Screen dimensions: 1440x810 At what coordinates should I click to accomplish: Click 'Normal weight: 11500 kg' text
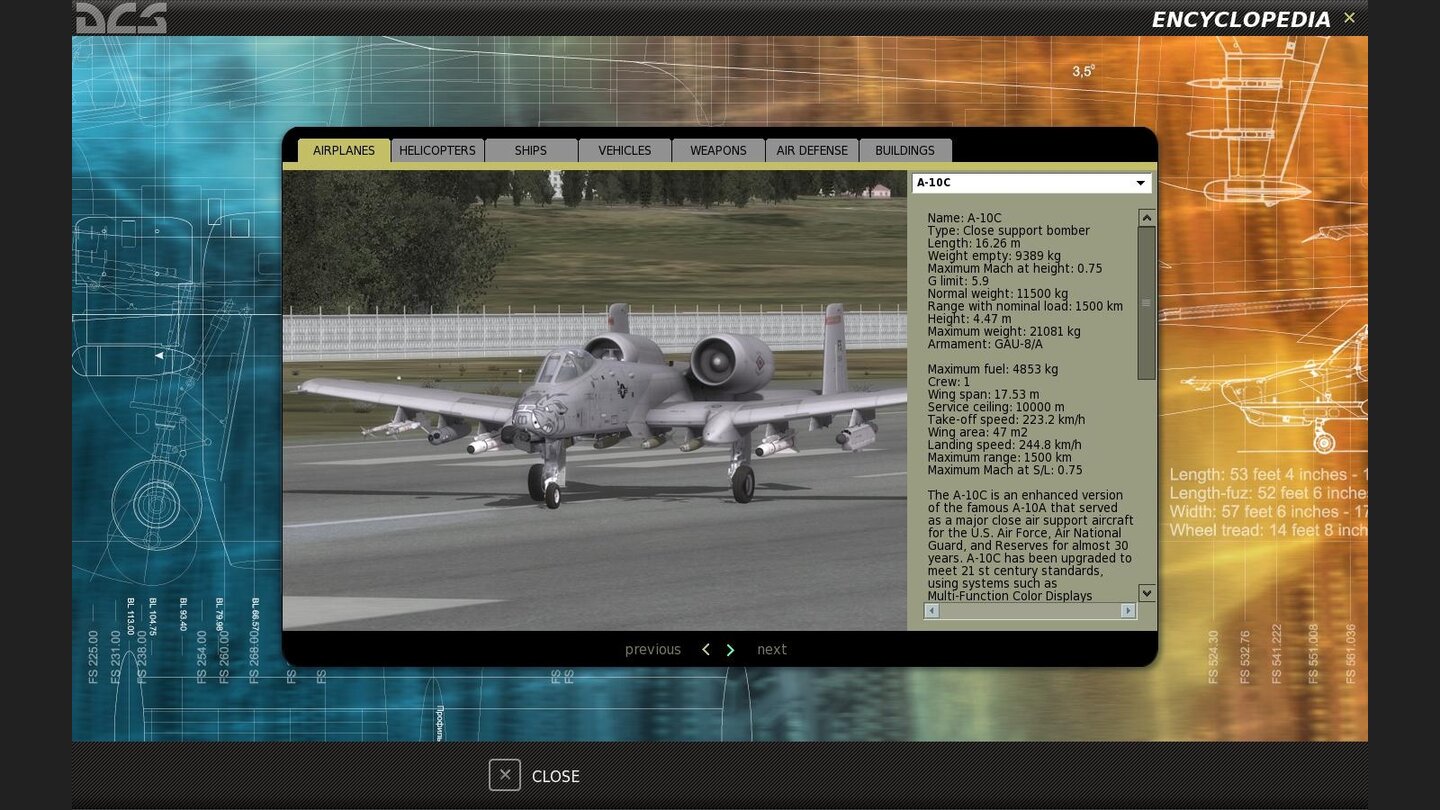[998, 294]
